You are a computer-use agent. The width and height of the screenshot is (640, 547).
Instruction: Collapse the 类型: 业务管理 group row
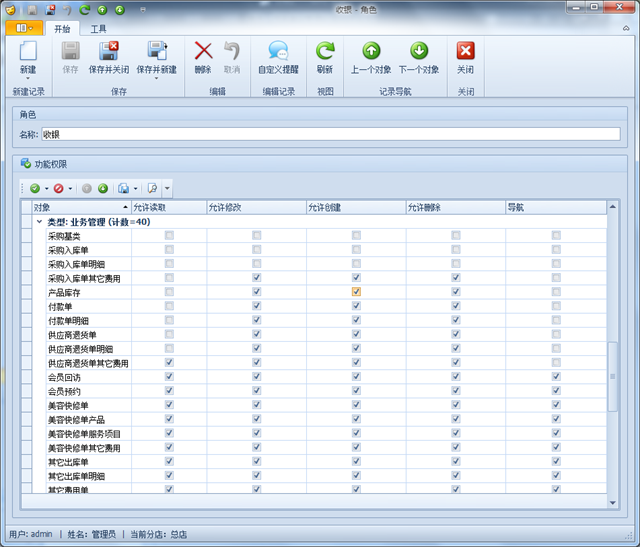point(40,222)
